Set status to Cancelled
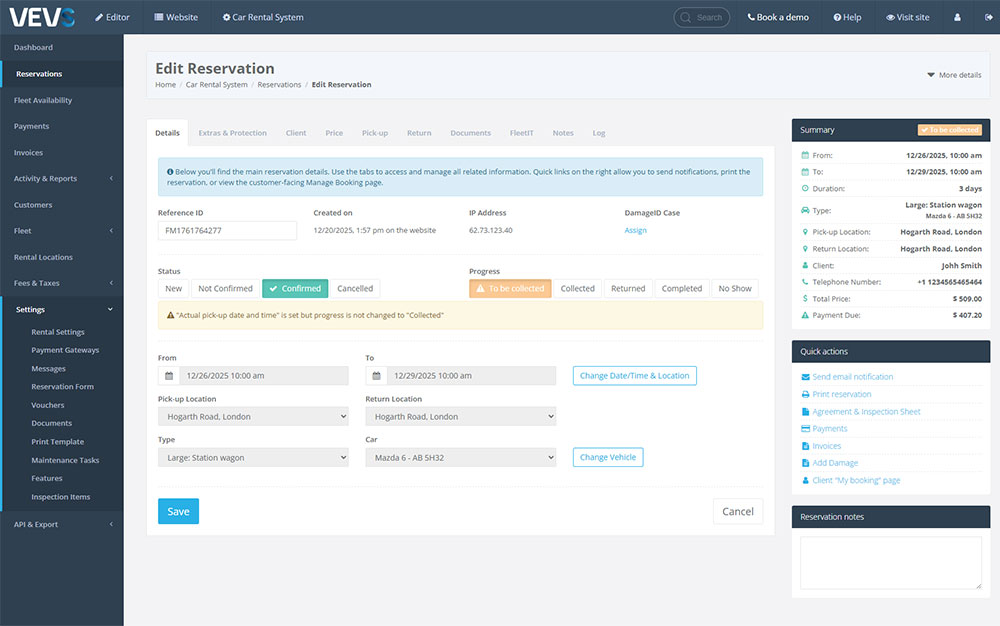 point(355,288)
